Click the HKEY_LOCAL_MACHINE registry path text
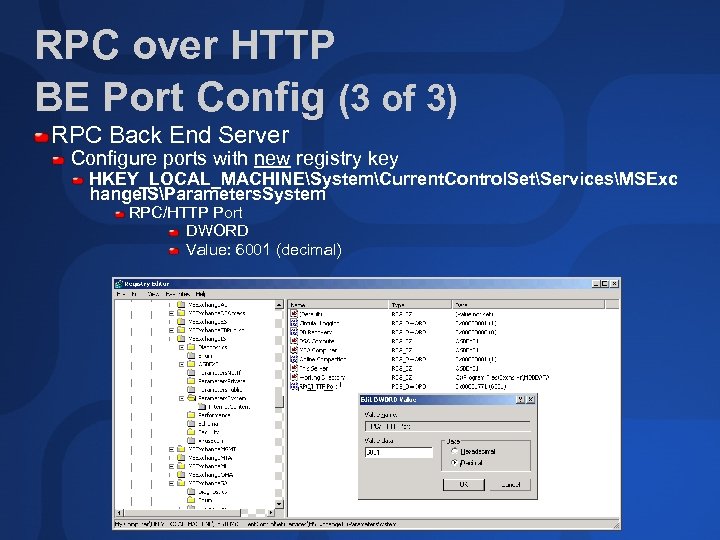720x540 pixels. coord(383,186)
